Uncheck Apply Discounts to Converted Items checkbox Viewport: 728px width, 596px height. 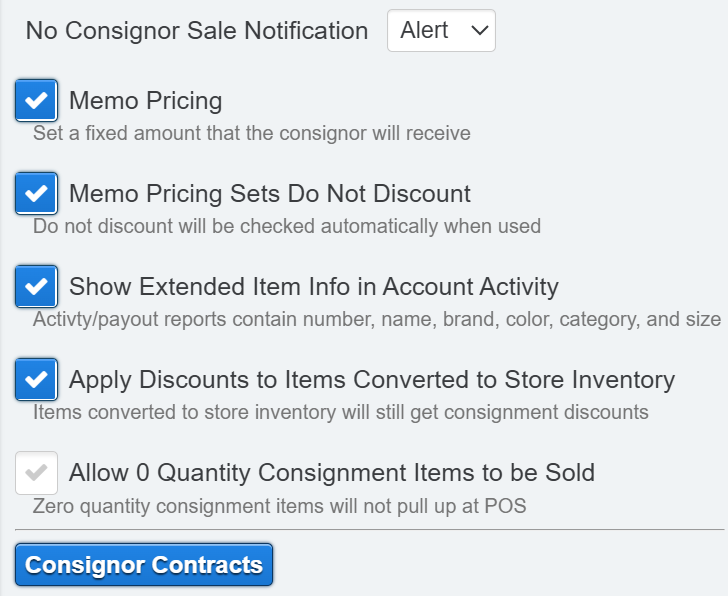[x=36, y=379]
